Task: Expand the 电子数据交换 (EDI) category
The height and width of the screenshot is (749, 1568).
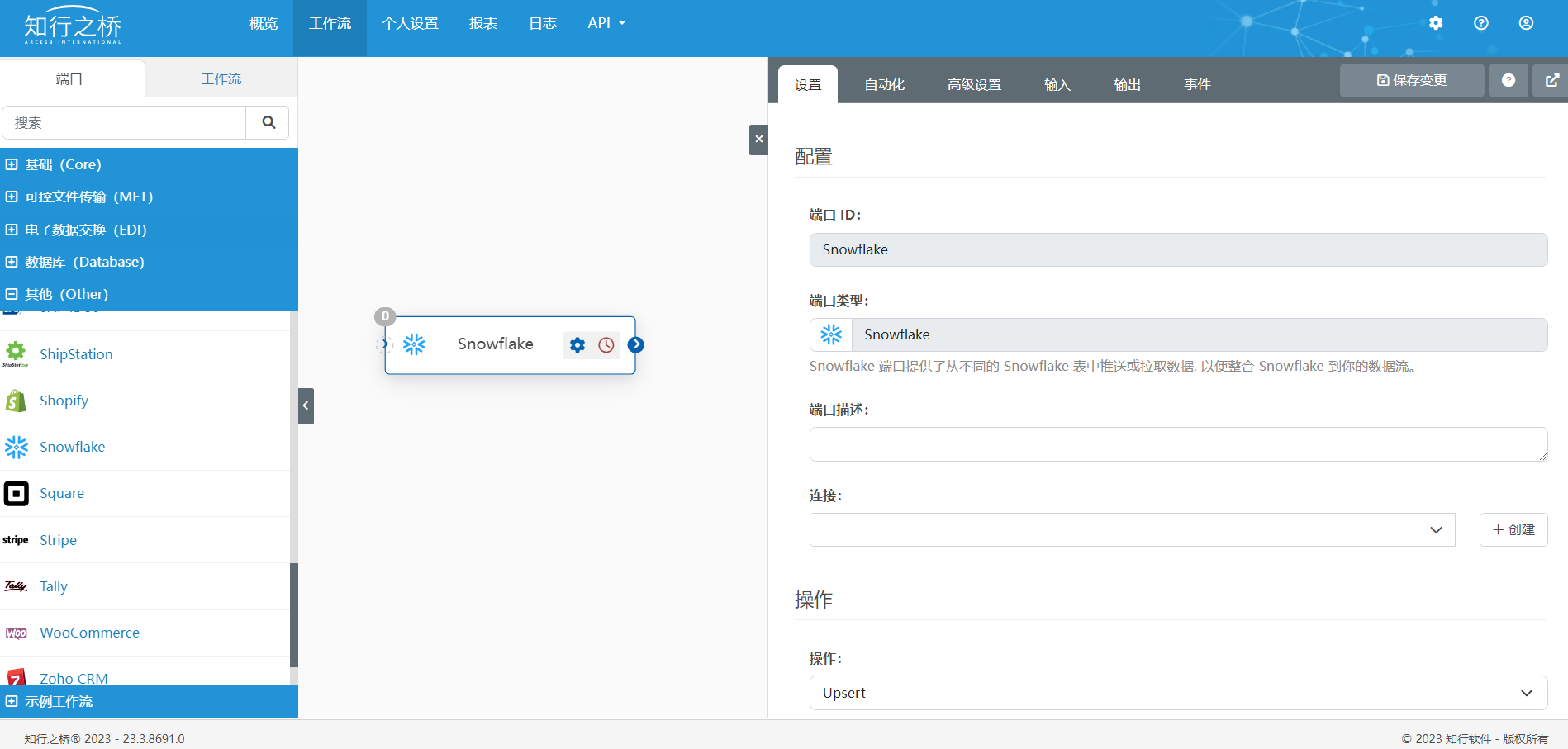Action: tap(149, 230)
